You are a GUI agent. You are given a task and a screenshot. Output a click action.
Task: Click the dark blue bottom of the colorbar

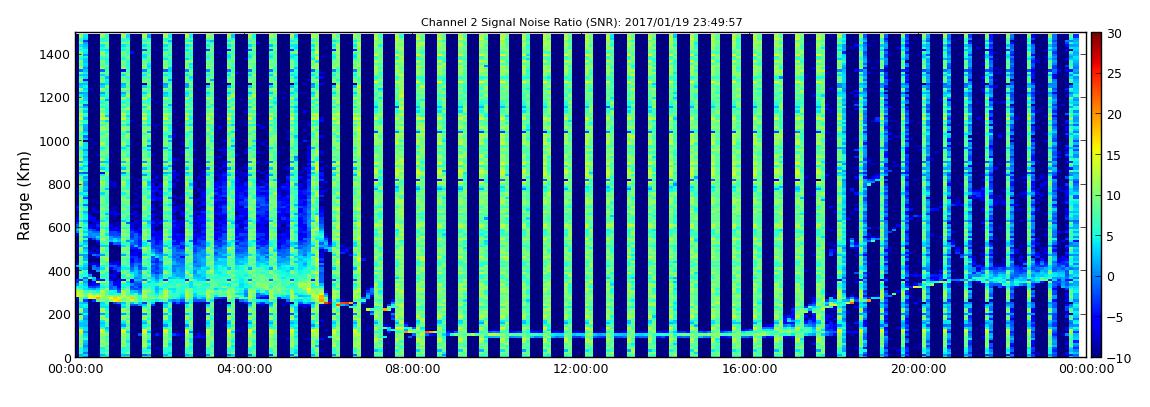1096,351
